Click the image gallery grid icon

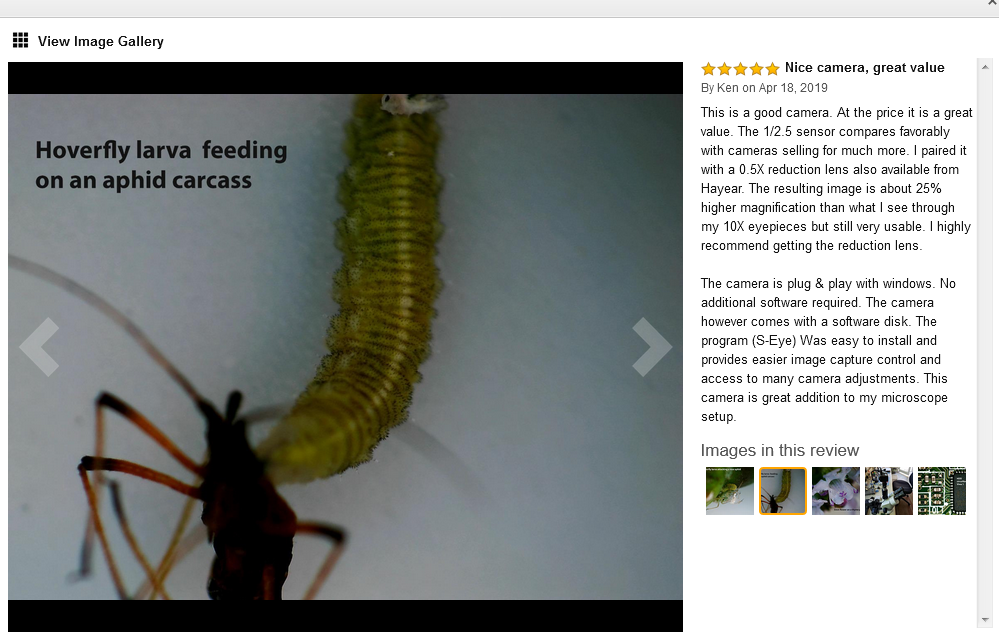click(x=20, y=41)
